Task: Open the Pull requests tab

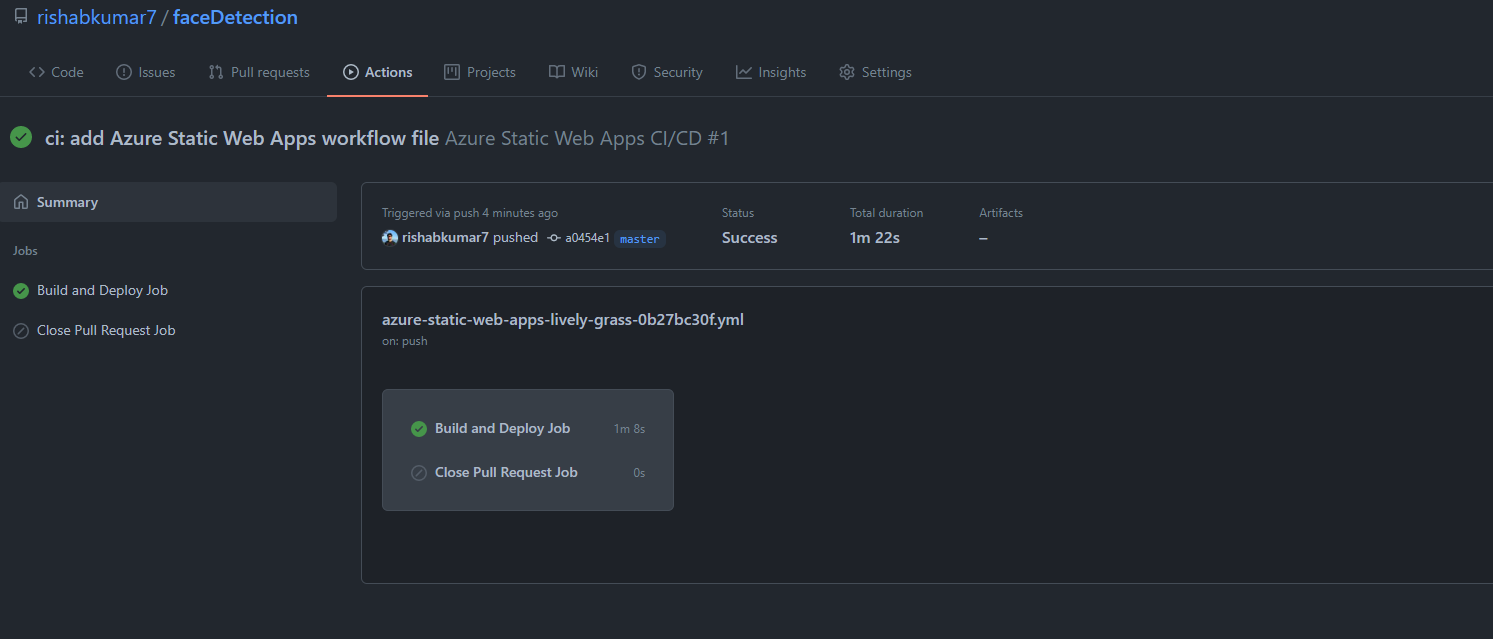Action: click(259, 72)
